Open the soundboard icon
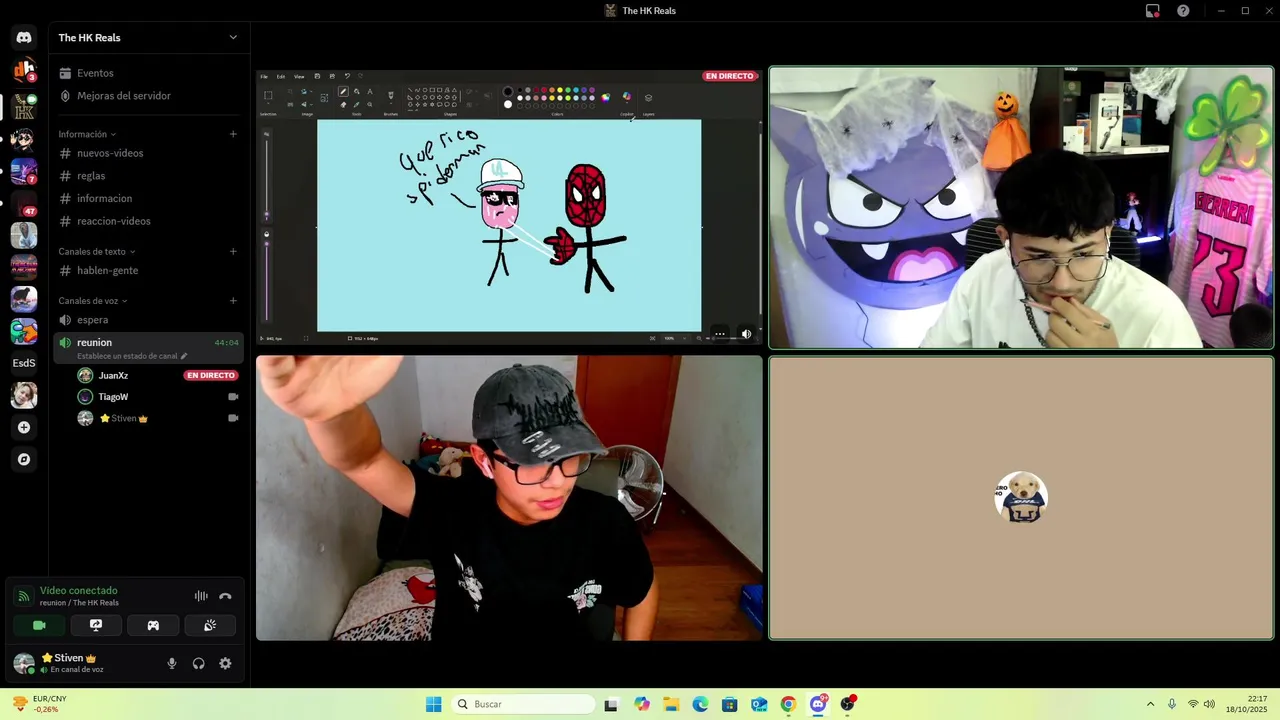Viewport: 1280px width, 720px height. pos(210,625)
